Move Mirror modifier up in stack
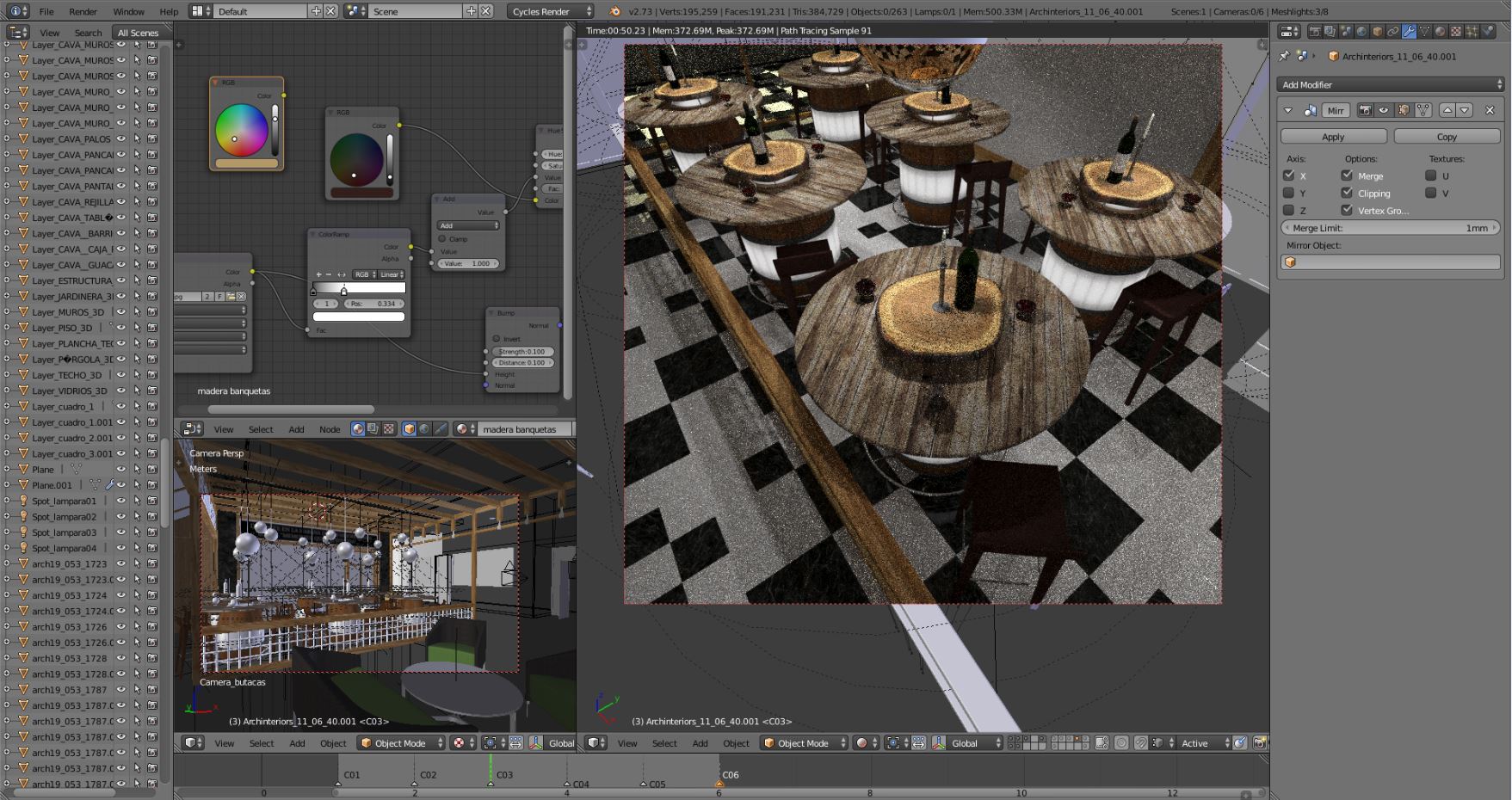Screen dimensions: 1512x800 (x=1447, y=110)
